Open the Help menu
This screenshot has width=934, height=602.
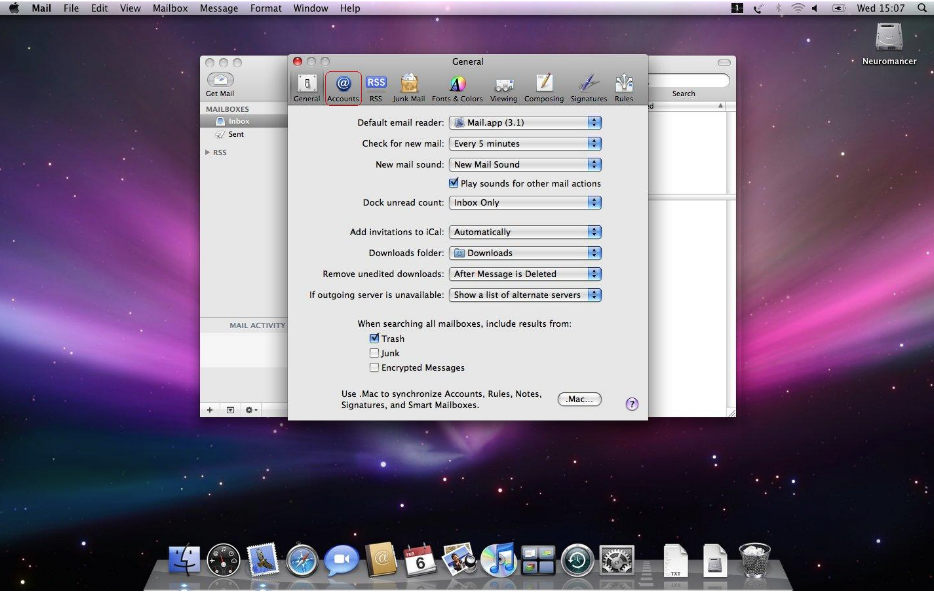[350, 8]
